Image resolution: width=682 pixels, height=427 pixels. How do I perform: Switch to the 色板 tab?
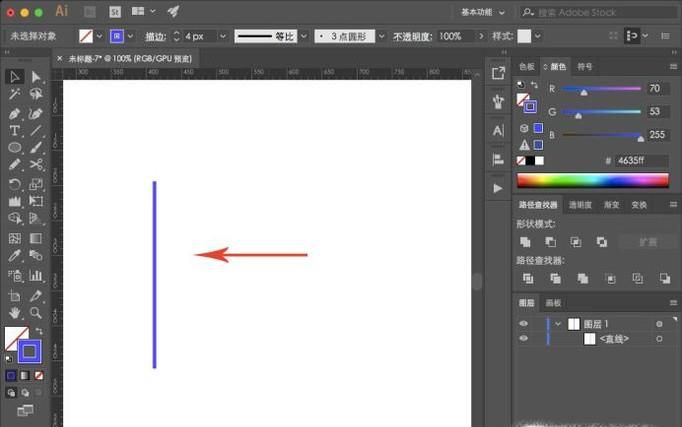[527, 67]
